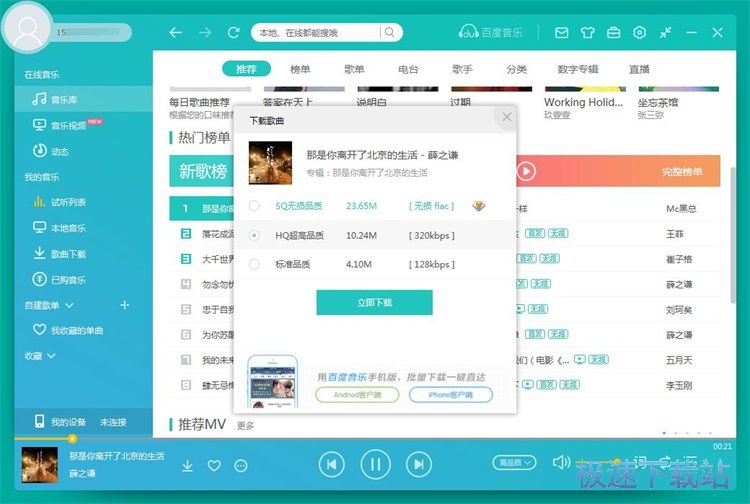Open 完整榜单 link
The image size is (750, 504).
682,172
